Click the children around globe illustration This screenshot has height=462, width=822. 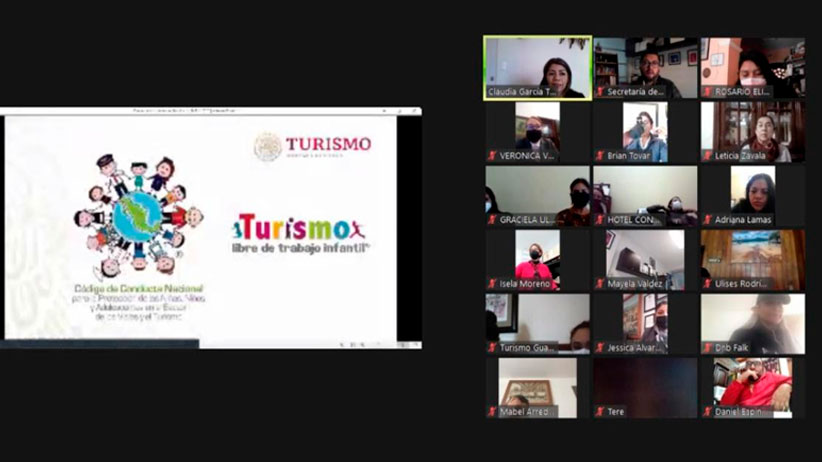137,215
